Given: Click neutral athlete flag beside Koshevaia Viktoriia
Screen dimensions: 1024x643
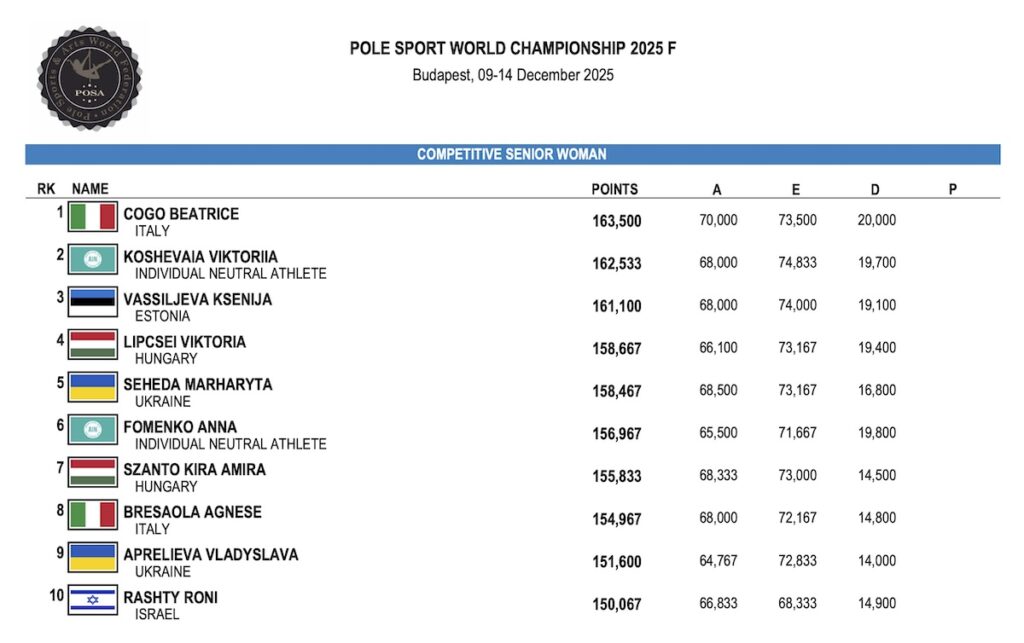Looking at the screenshot, I should click(x=93, y=259).
